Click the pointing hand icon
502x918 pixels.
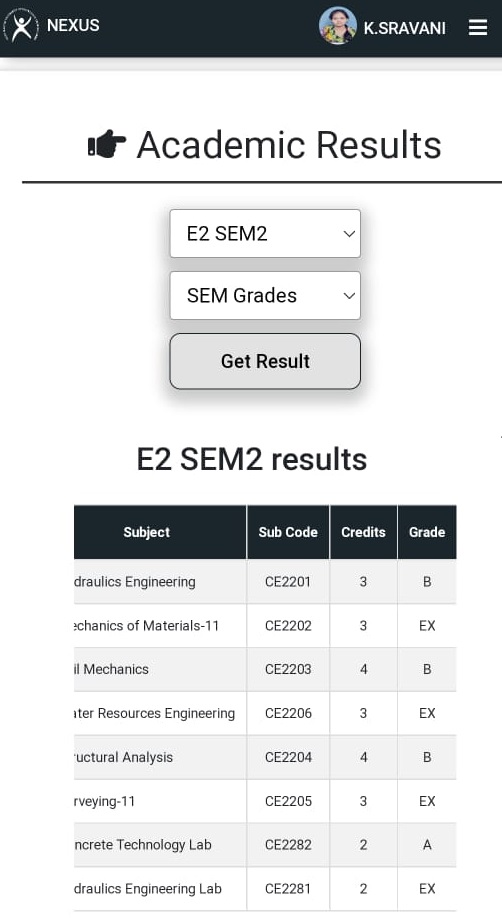tap(107, 144)
